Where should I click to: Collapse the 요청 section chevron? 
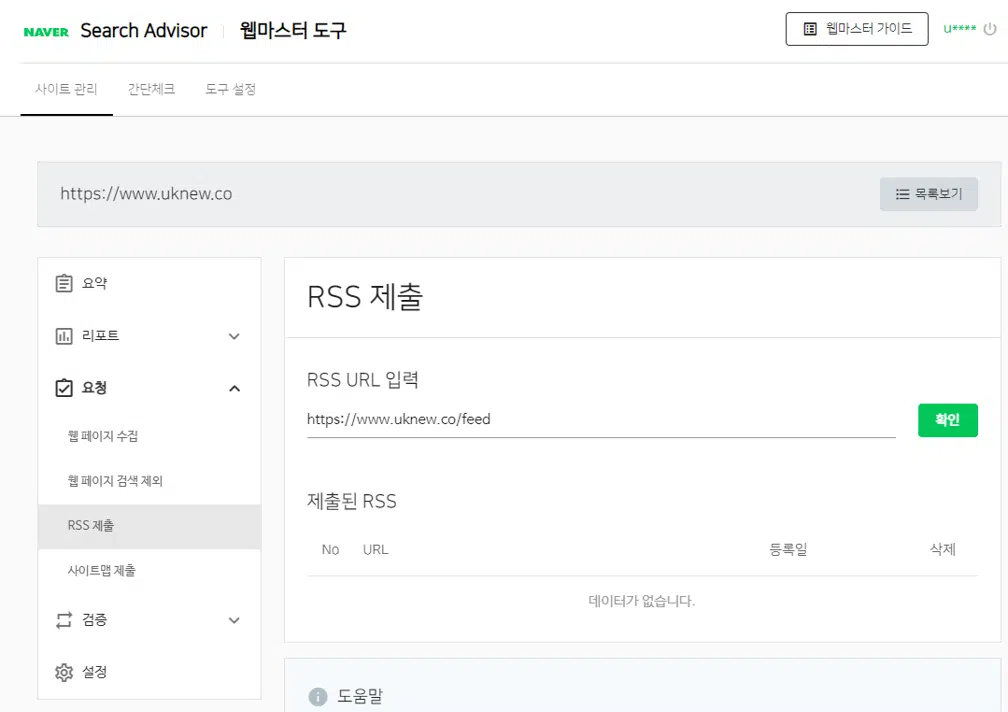235,388
